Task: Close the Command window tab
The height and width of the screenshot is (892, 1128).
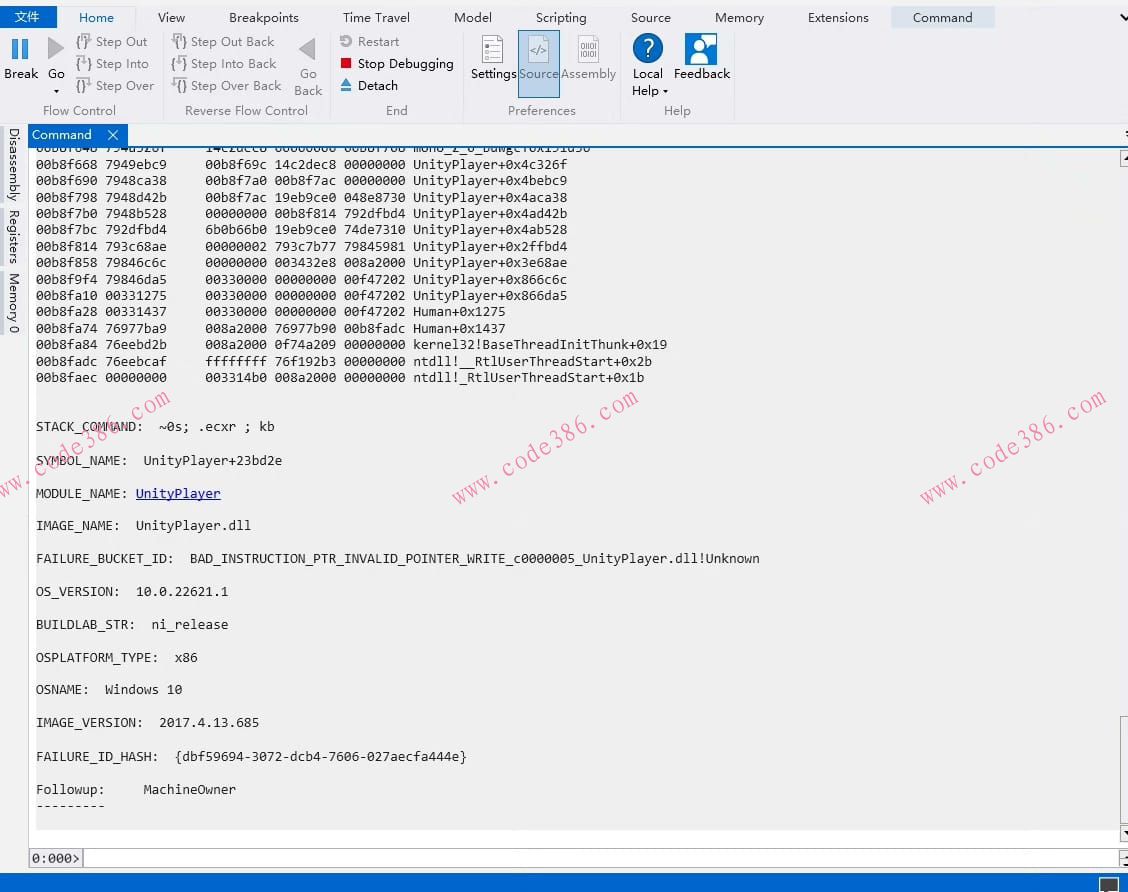Action: (113, 135)
